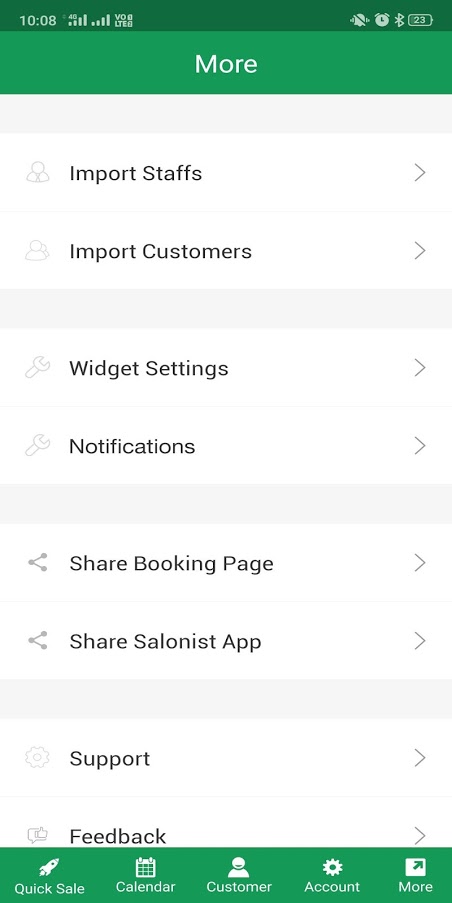The height and width of the screenshot is (903, 452).
Task: Switch to the Customer tab
Action: (x=239, y=875)
